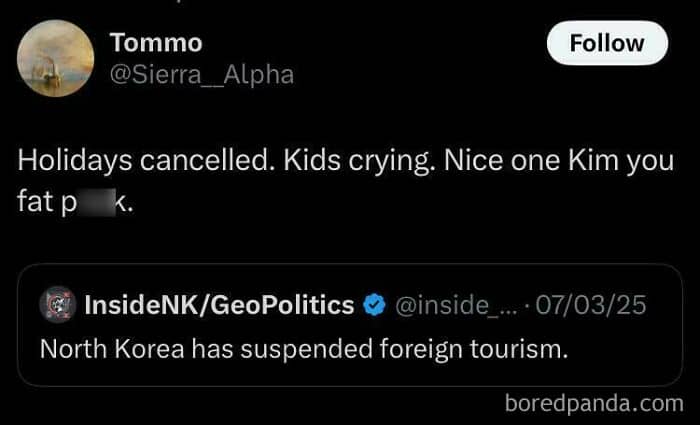Open the Tommo display name

[156, 43]
